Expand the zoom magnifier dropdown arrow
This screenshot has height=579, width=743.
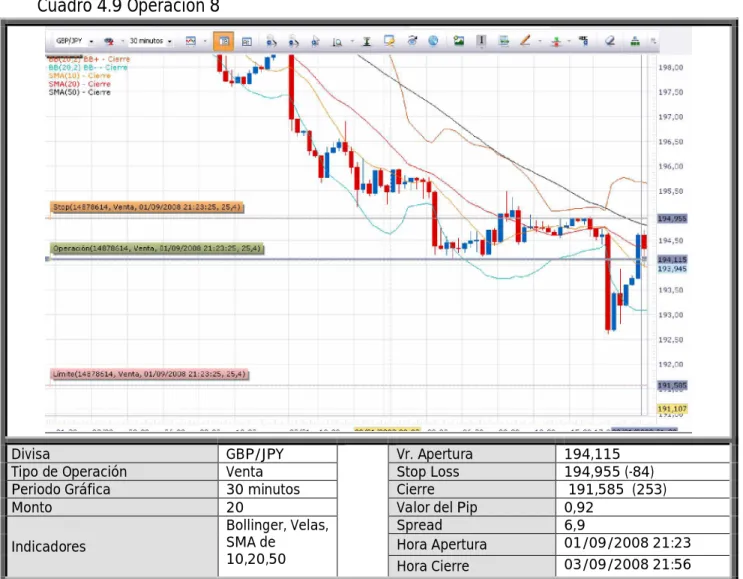[x=352, y=41]
